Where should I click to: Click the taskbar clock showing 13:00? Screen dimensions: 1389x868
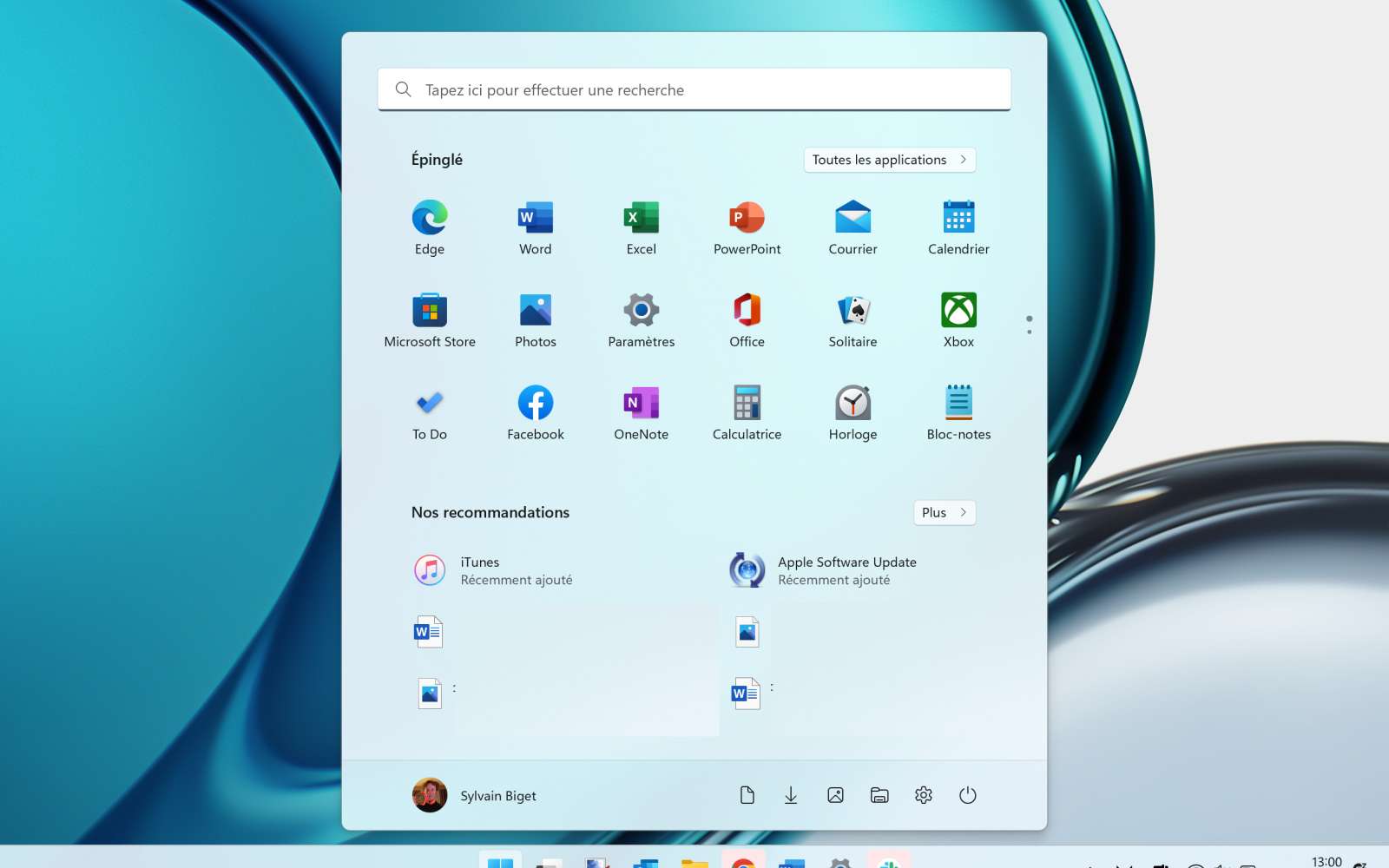pyautogui.click(x=1326, y=861)
